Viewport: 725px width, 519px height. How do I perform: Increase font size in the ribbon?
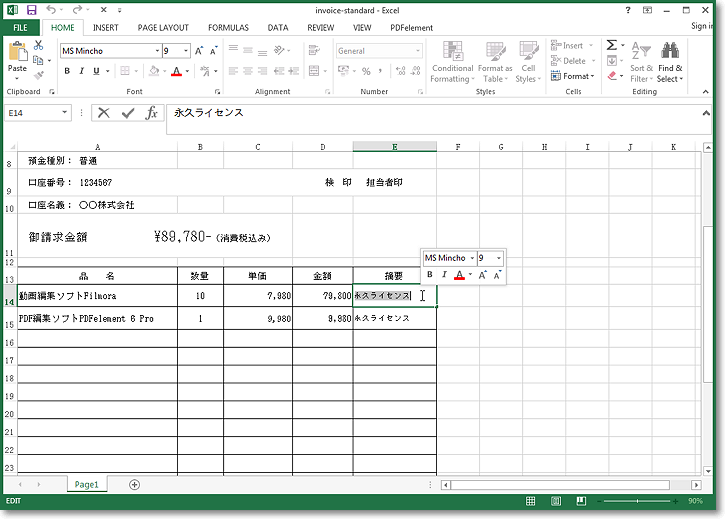(x=199, y=51)
